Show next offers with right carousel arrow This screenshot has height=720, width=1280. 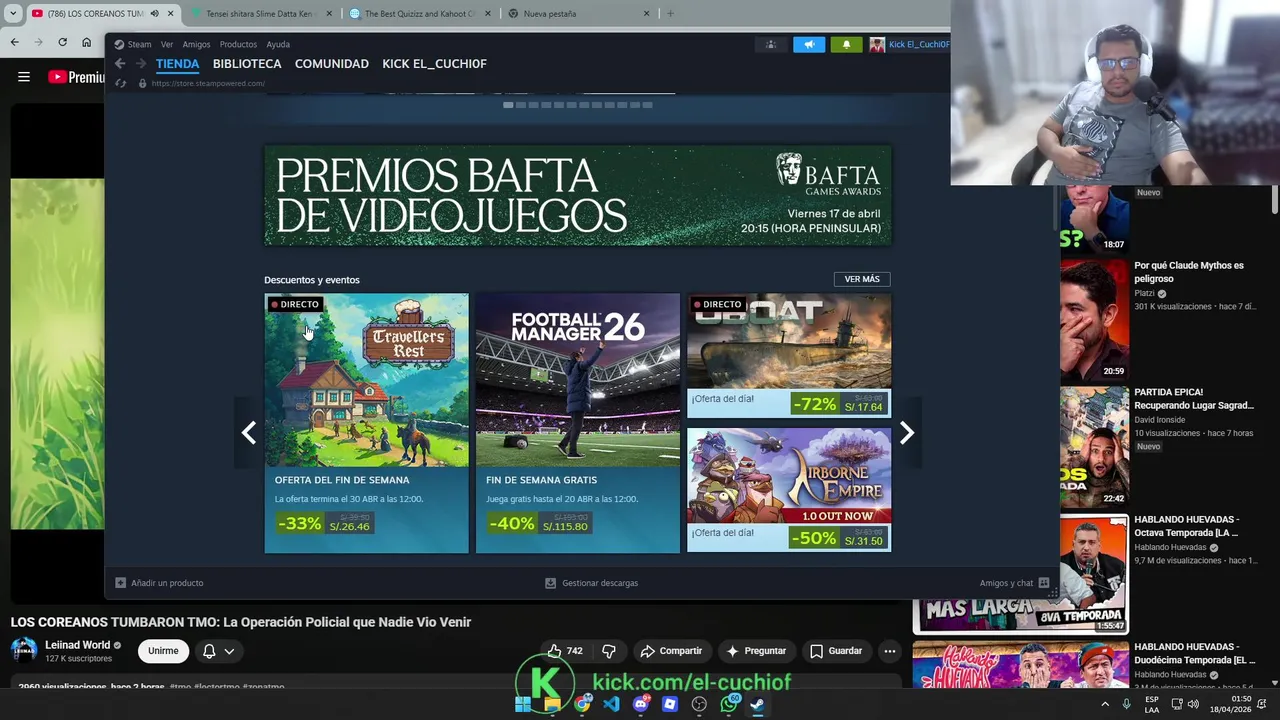[x=907, y=432]
